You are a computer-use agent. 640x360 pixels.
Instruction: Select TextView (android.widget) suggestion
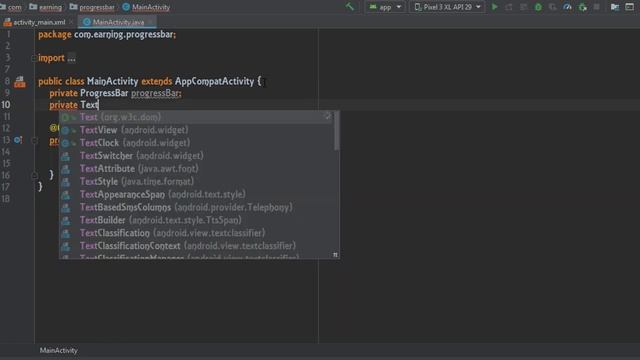point(197,130)
